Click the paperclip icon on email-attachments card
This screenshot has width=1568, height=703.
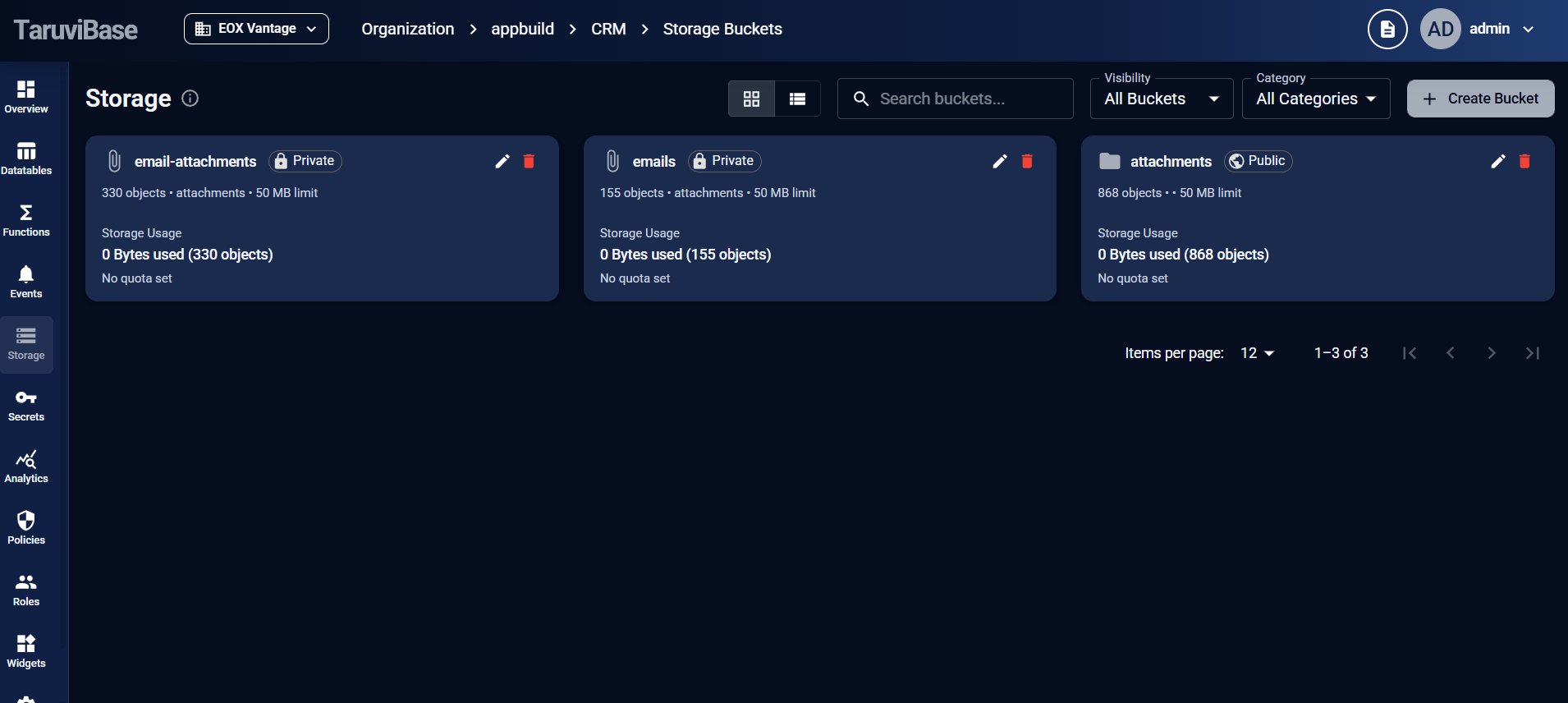(x=115, y=161)
